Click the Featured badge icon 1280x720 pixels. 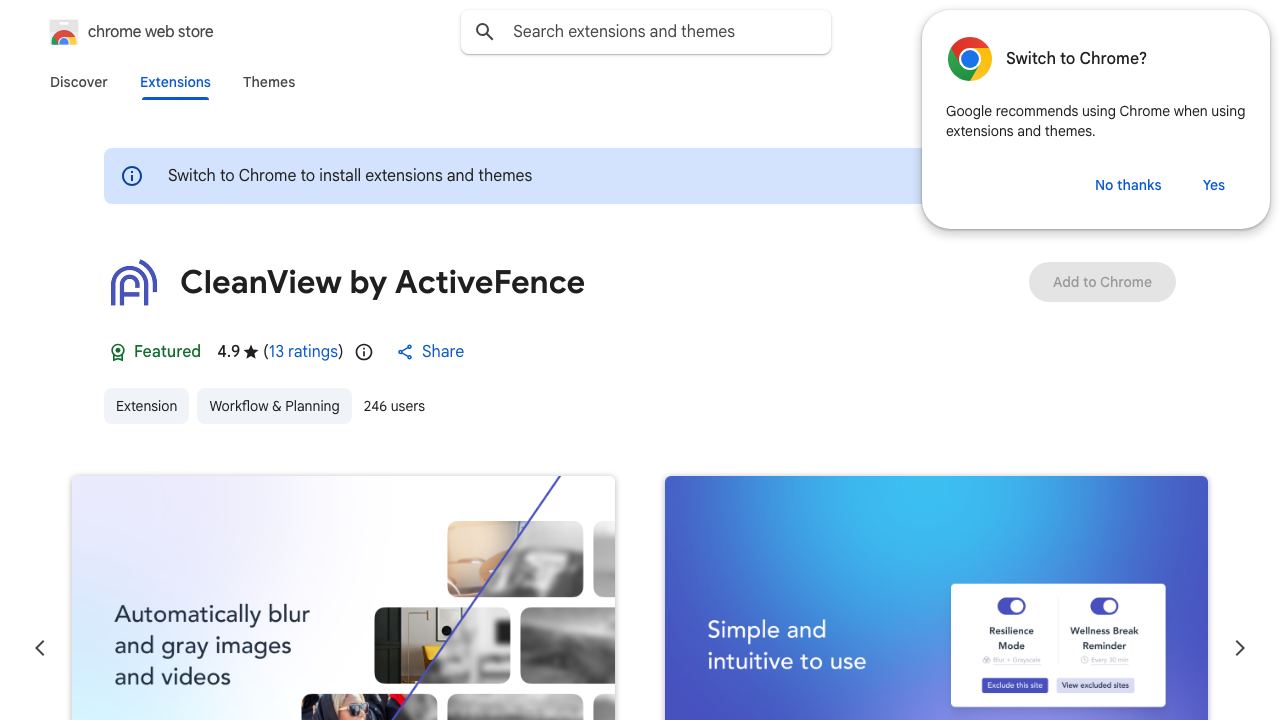pos(118,352)
